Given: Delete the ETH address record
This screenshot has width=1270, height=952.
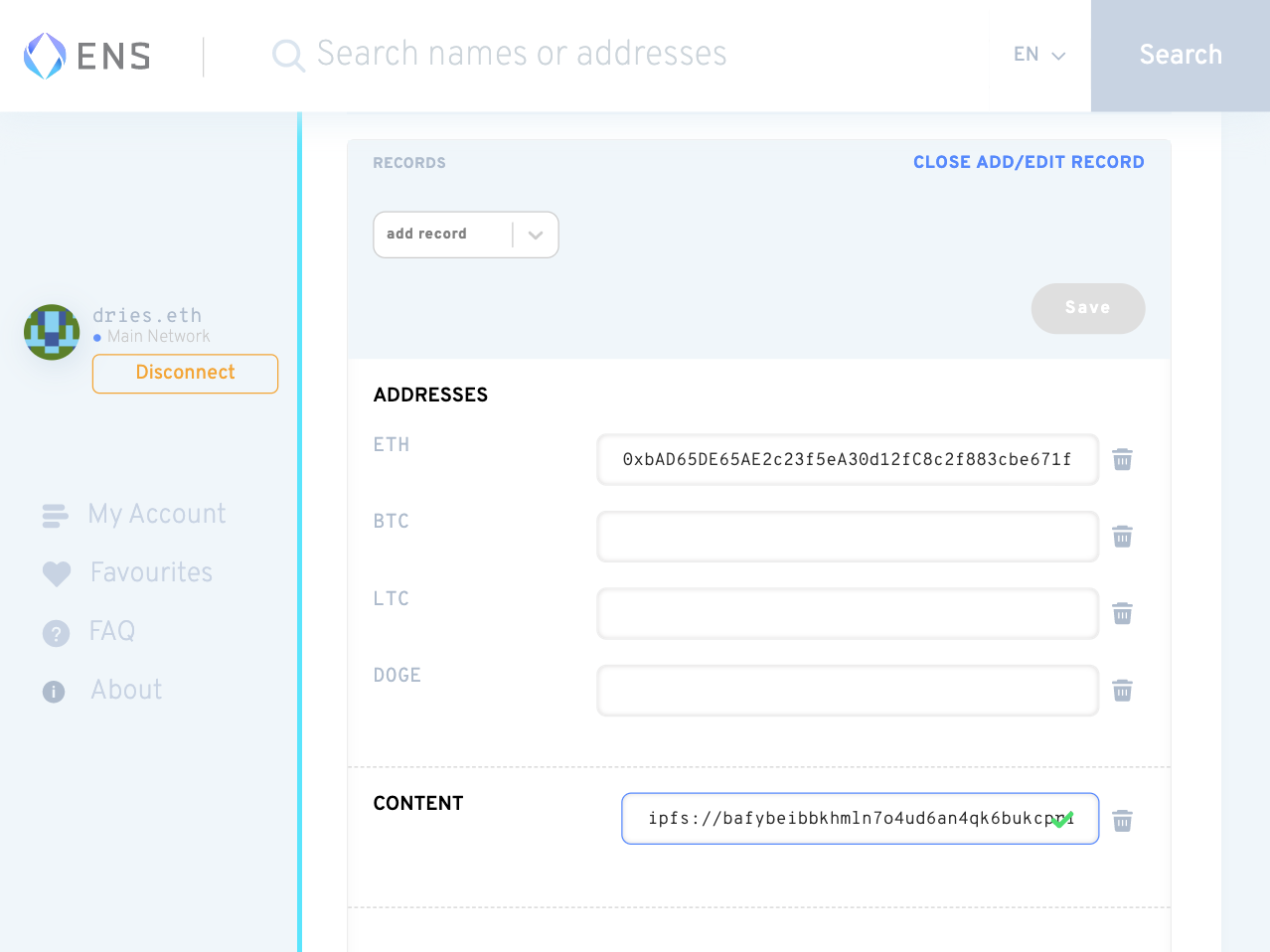Looking at the screenshot, I should click(1122, 459).
